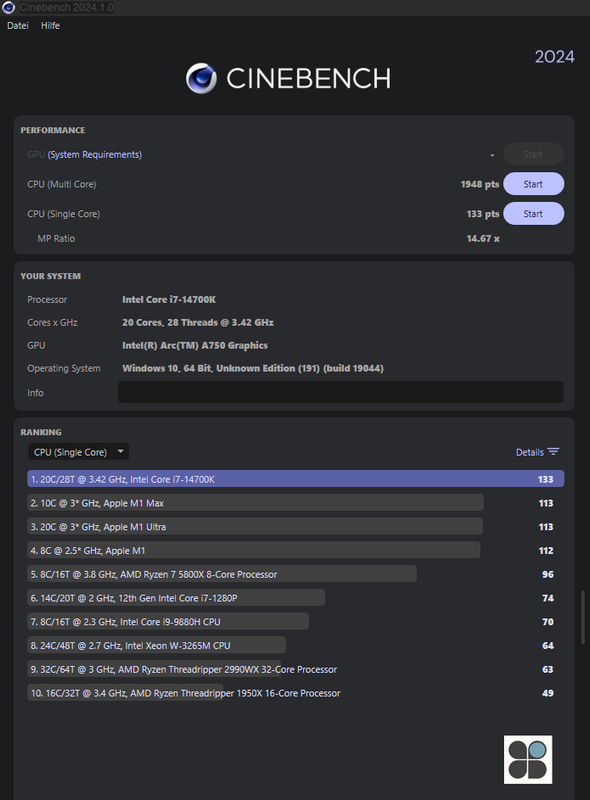
Task: Click processor name Intel Core i7-14700K
Action: click(169, 299)
